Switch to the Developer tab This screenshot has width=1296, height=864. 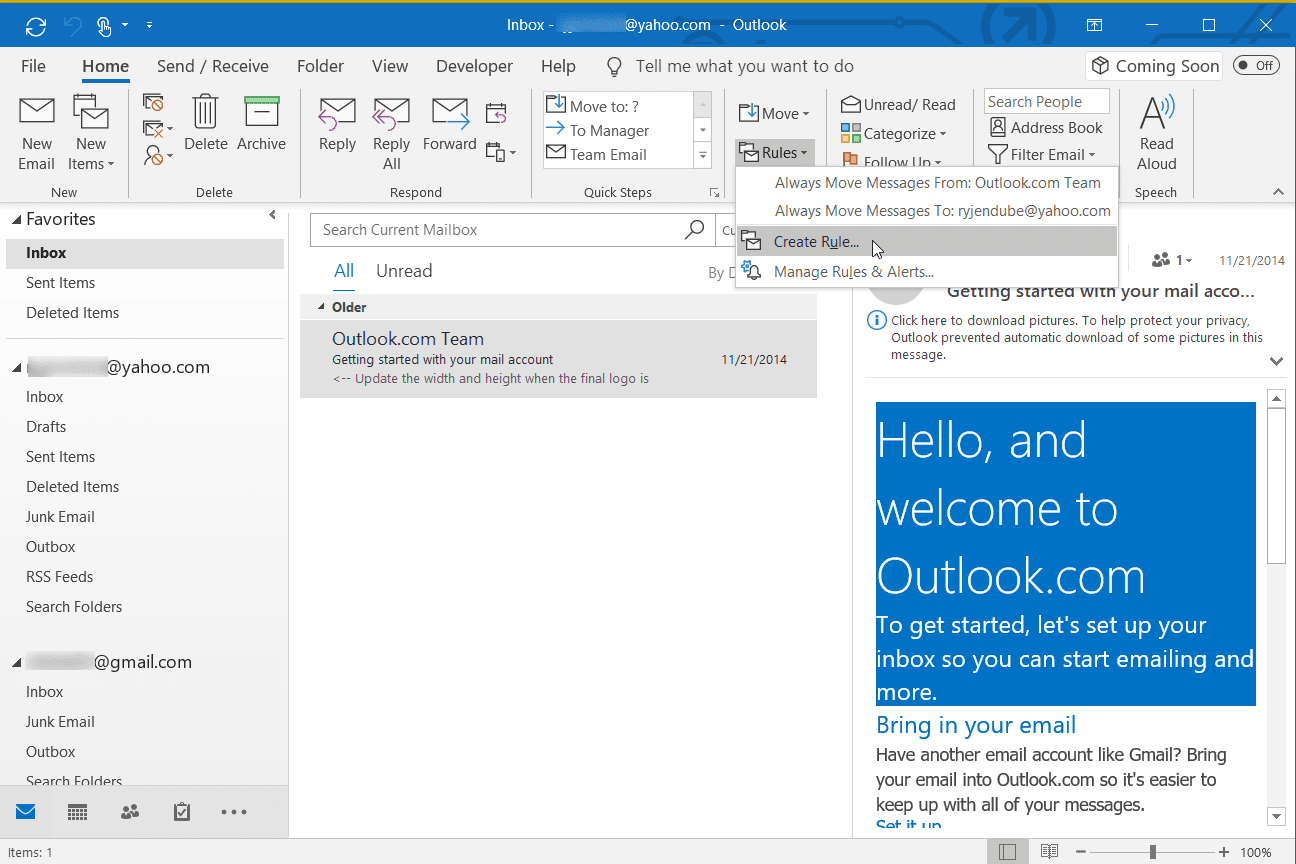[x=474, y=66]
